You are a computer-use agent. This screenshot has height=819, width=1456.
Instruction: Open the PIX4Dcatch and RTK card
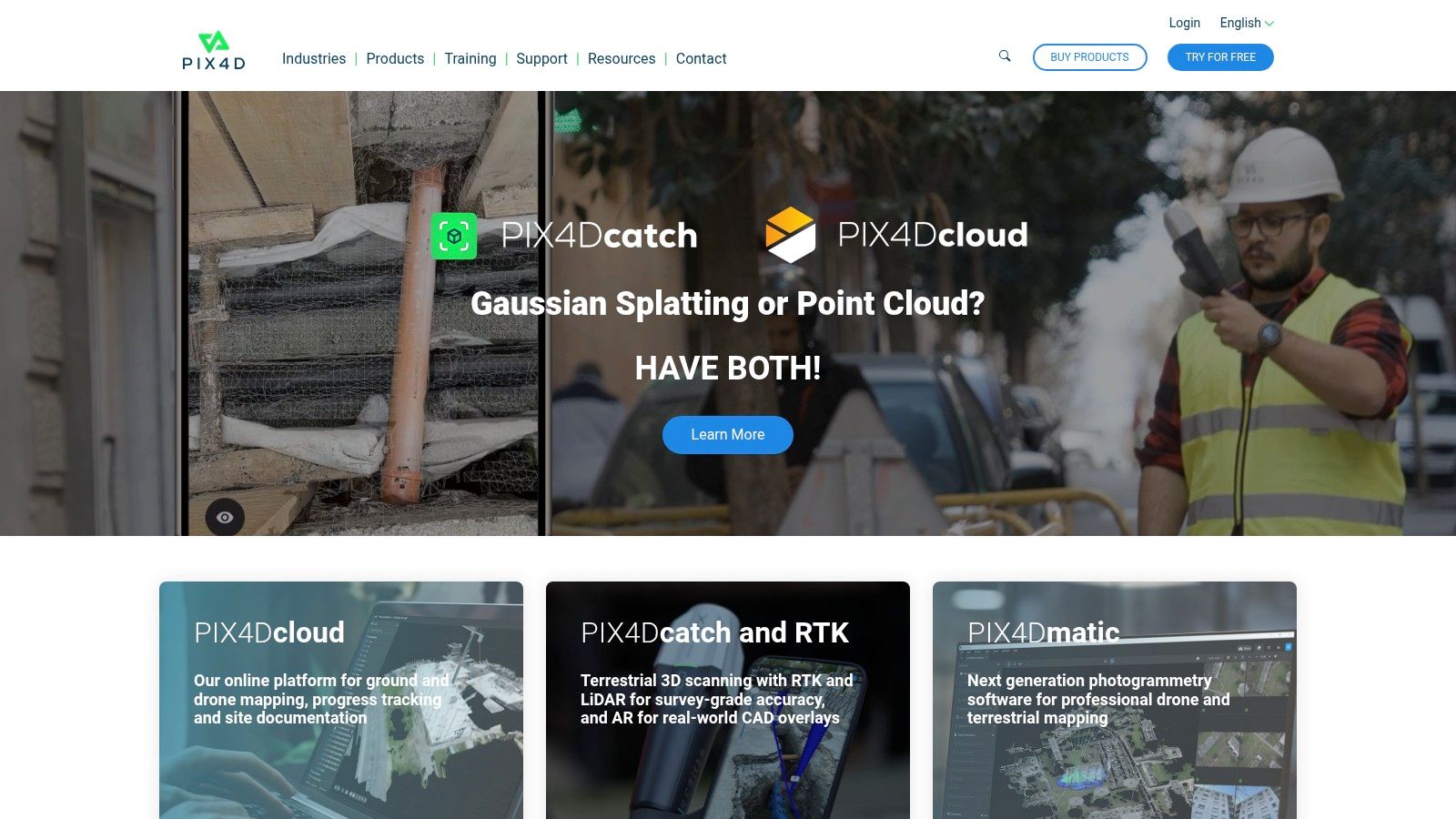tap(728, 700)
